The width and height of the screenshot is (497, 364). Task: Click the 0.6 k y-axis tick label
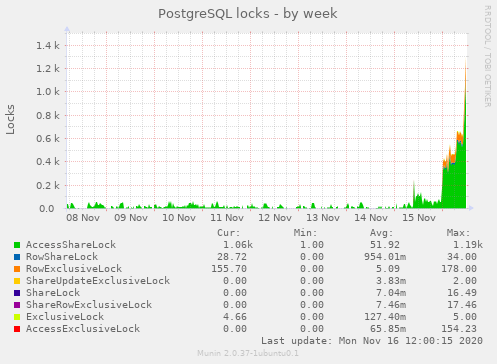48,138
